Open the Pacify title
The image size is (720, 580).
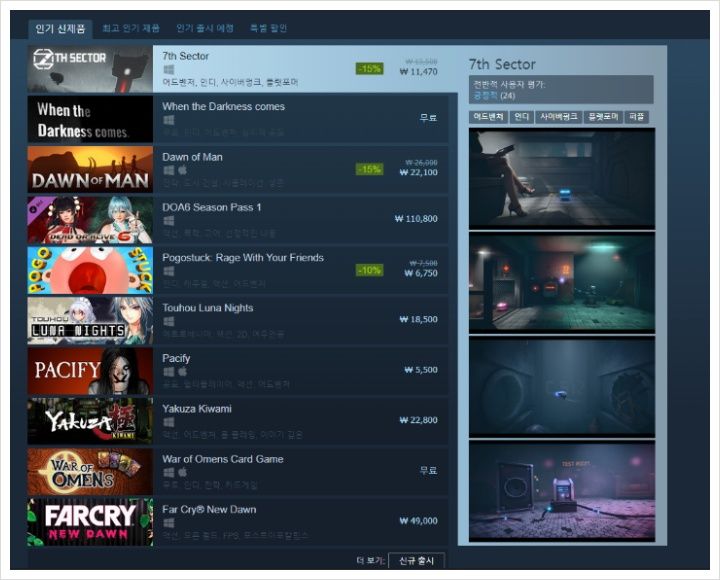[176, 359]
